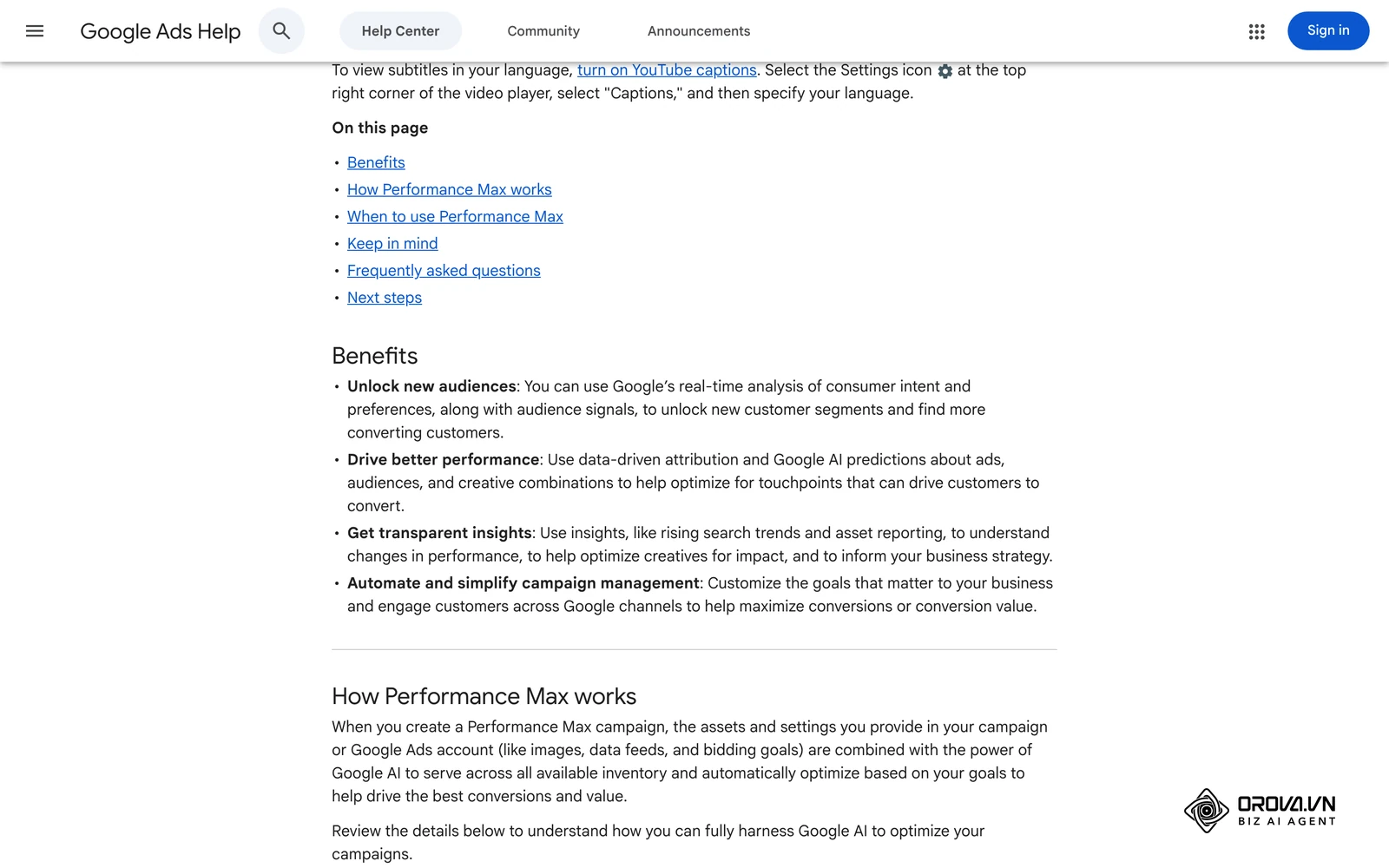Select 'Drive better performance' bold text
The height and width of the screenshot is (868, 1389).
444,459
